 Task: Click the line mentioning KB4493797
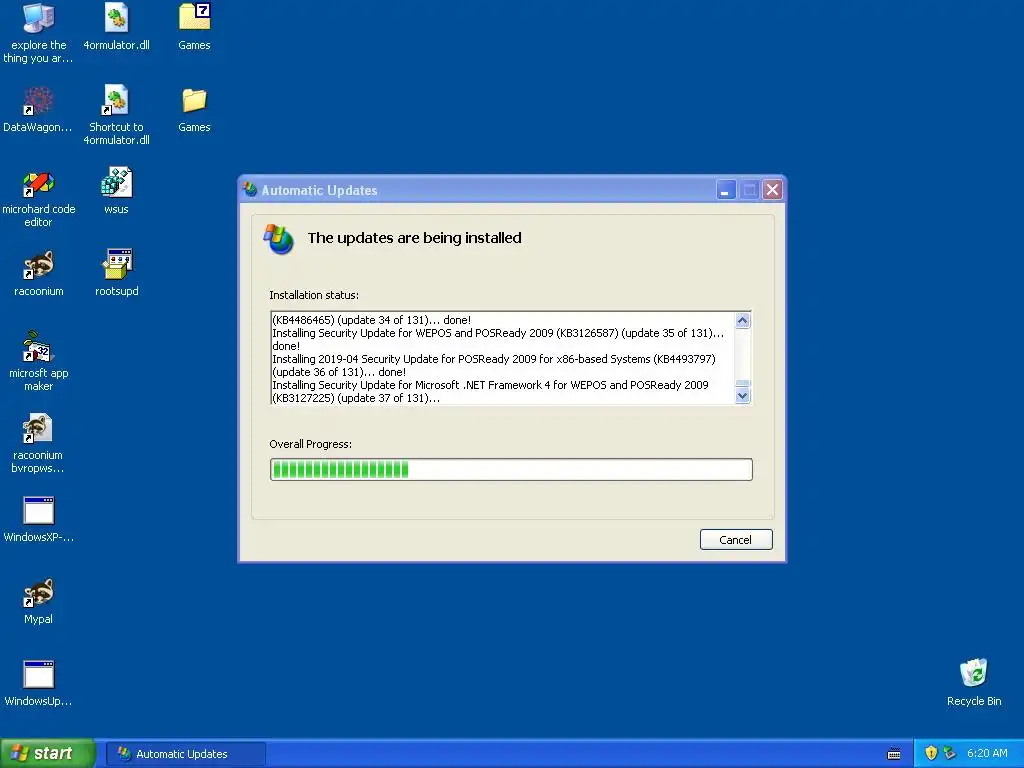click(494, 359)
